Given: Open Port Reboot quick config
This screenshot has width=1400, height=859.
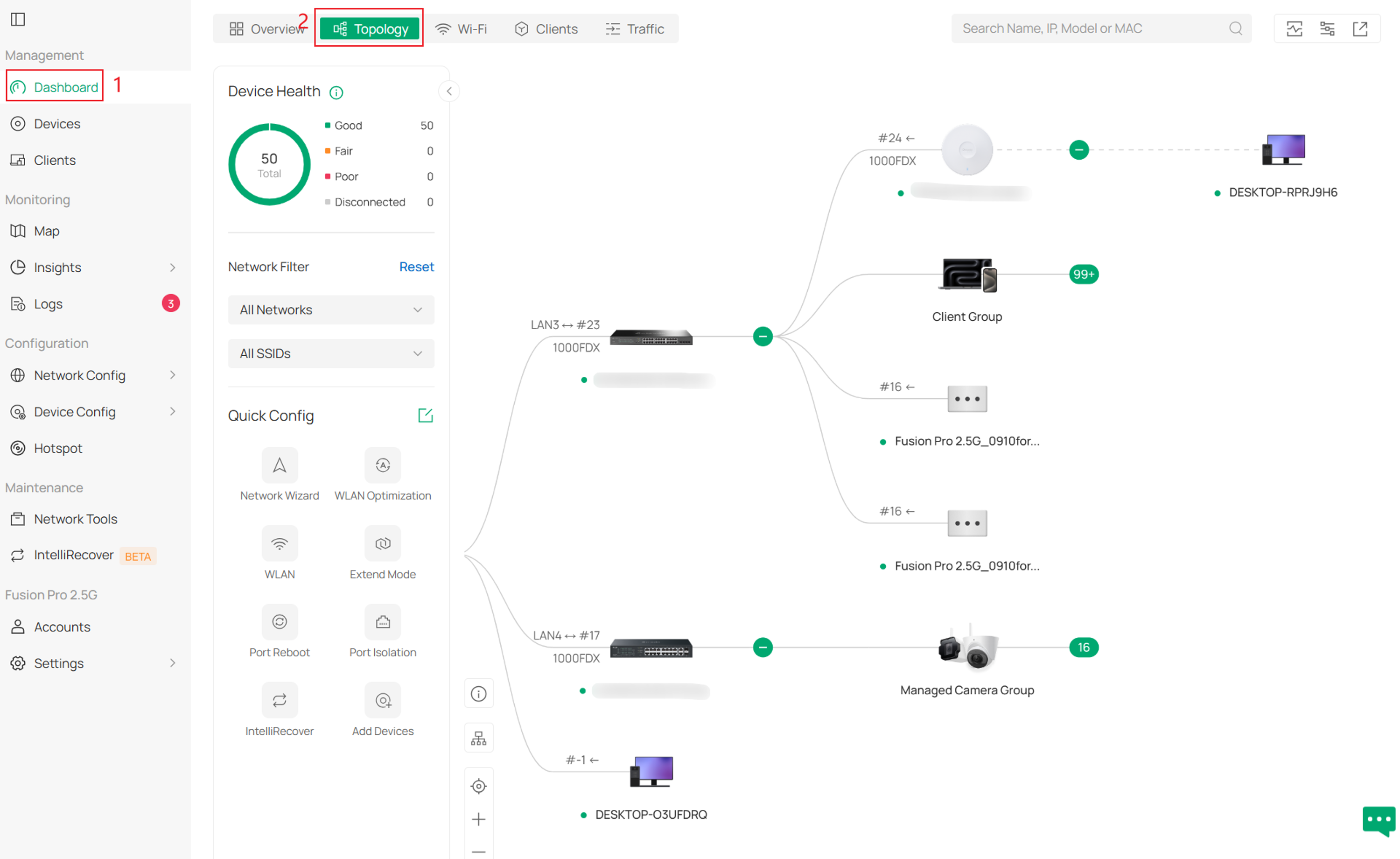Looking at the screenshot, I should [280, 622].
